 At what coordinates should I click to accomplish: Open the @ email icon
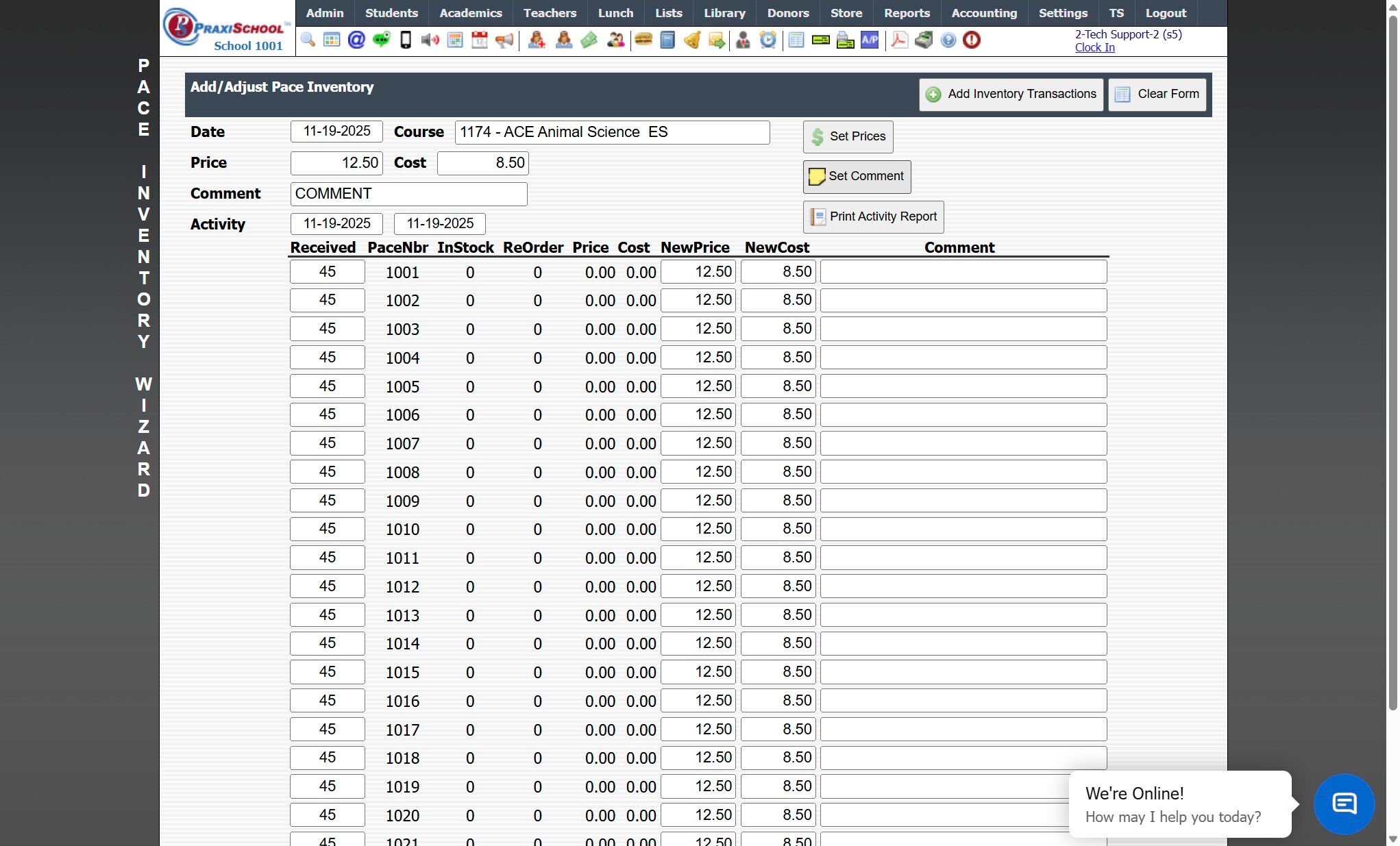(x=356, y=40)
